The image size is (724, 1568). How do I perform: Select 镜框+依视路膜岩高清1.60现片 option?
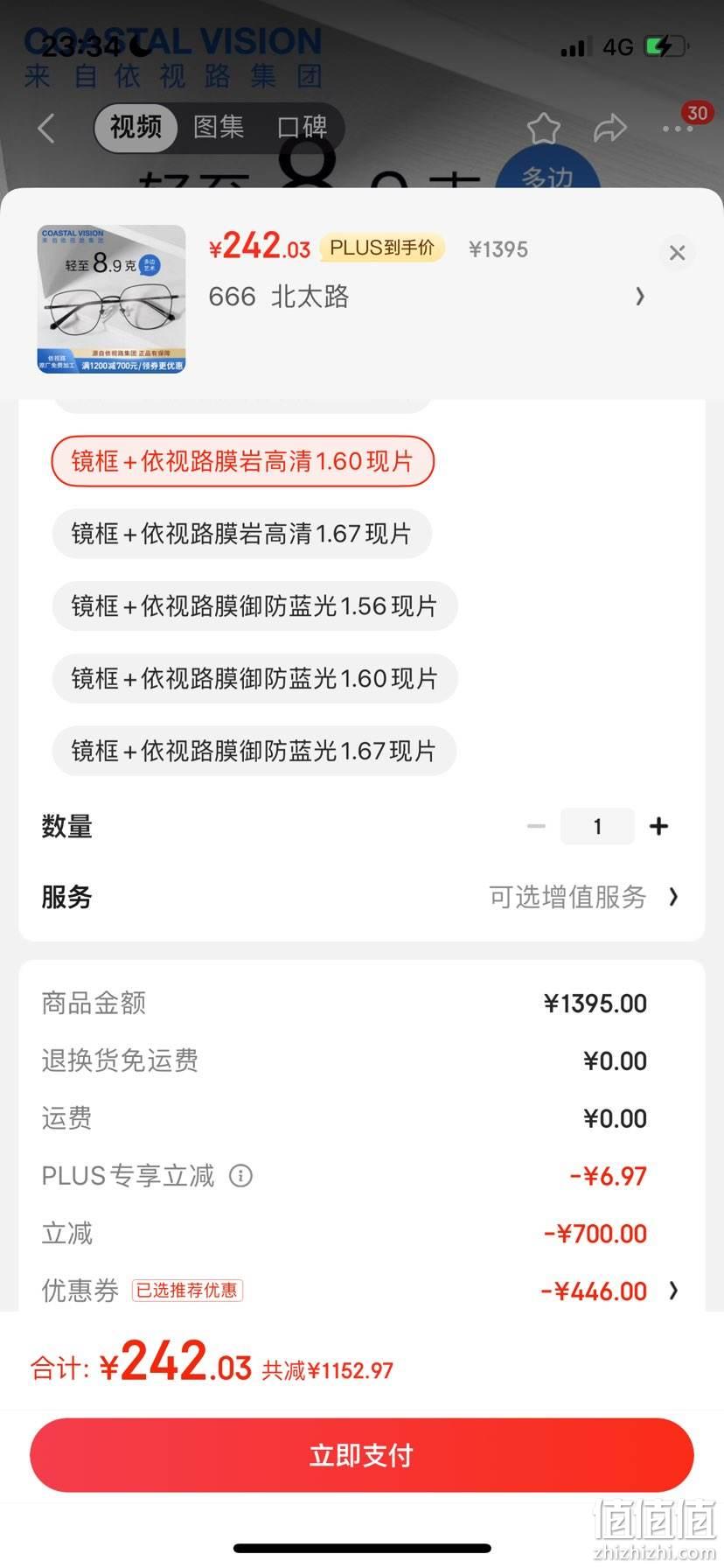tap(243, 461)
